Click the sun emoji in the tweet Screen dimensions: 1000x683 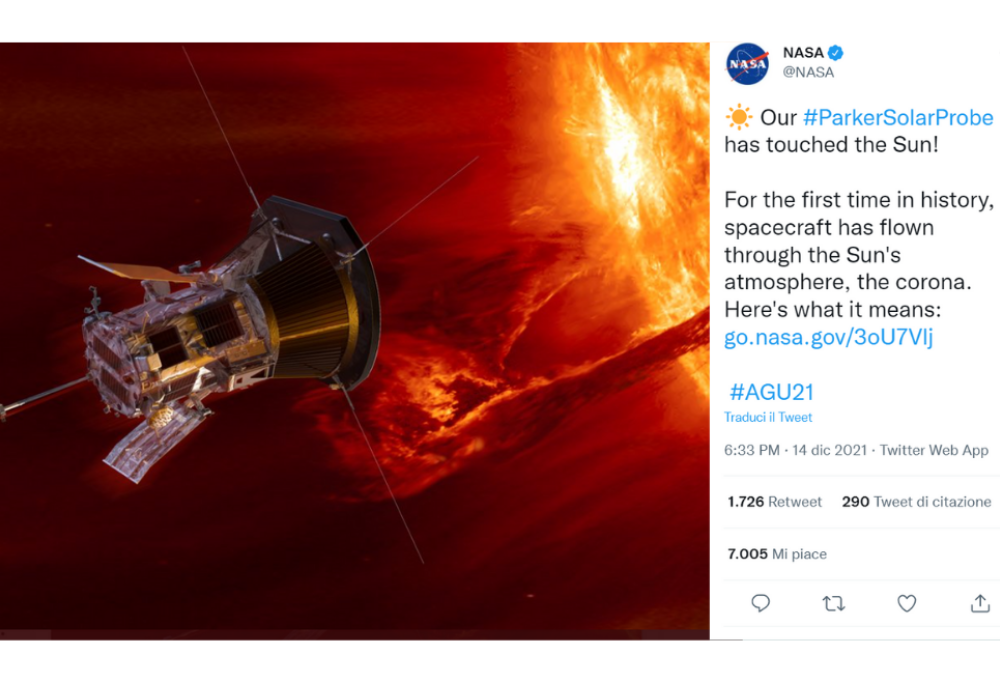pos(739,118)
